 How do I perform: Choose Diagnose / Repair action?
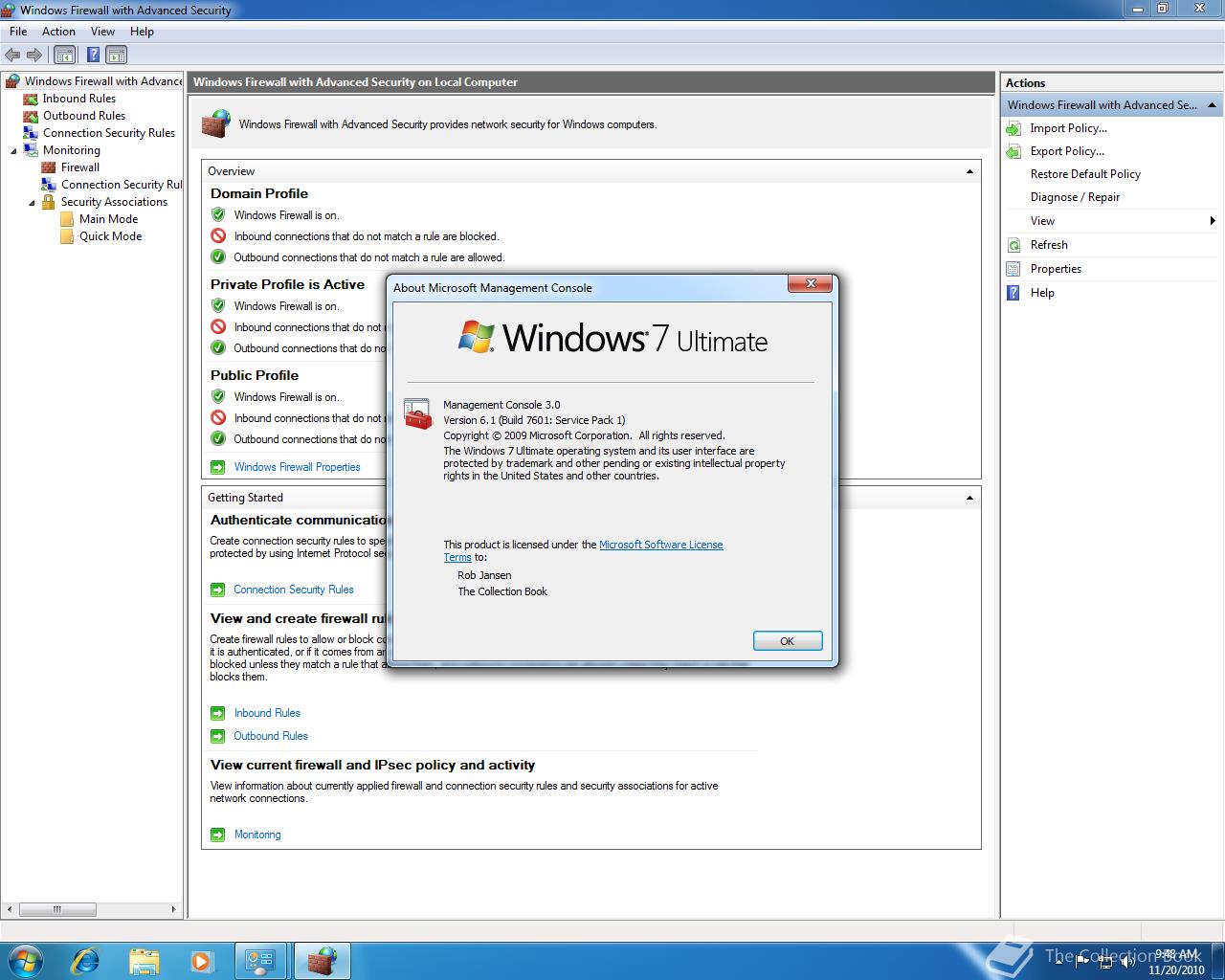pyautogui.click(x=1075, y=197)
